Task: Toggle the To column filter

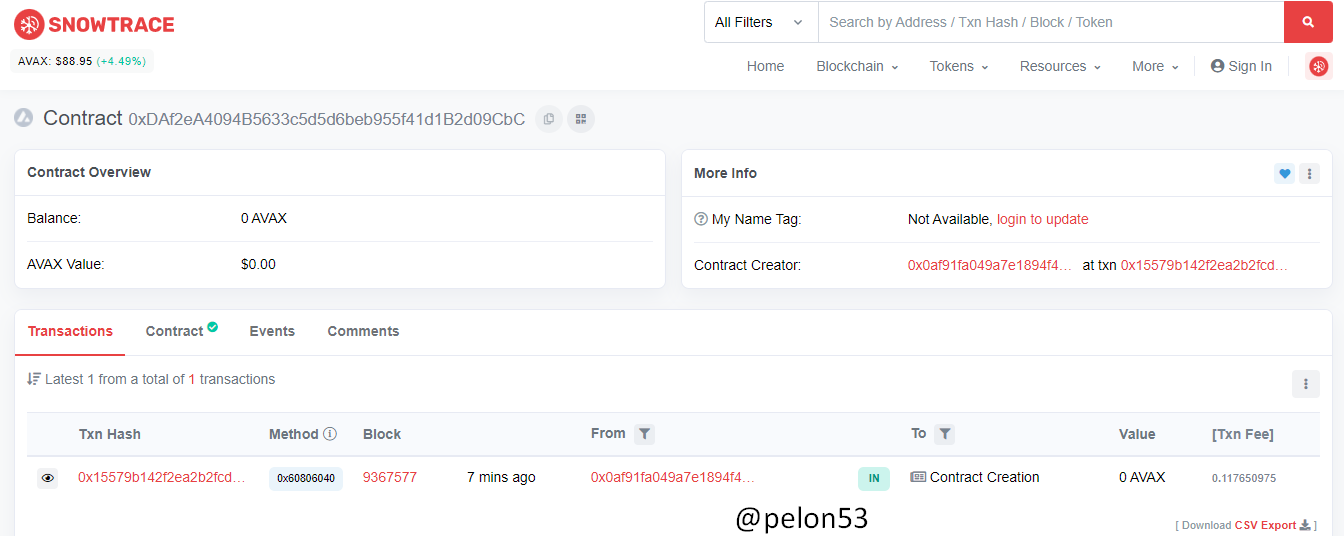Action: click(x=945, y=434)
